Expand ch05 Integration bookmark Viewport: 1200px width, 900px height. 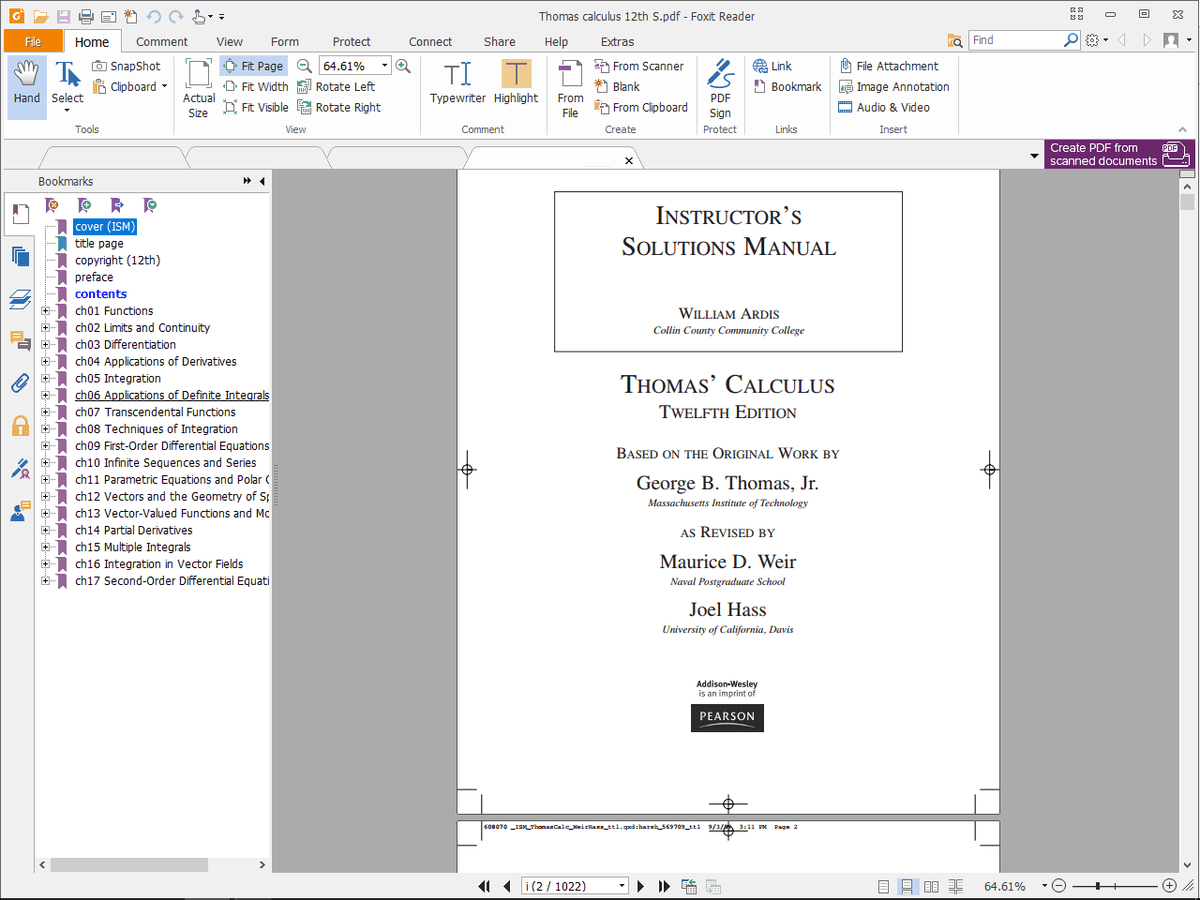[x=45, y=379]
